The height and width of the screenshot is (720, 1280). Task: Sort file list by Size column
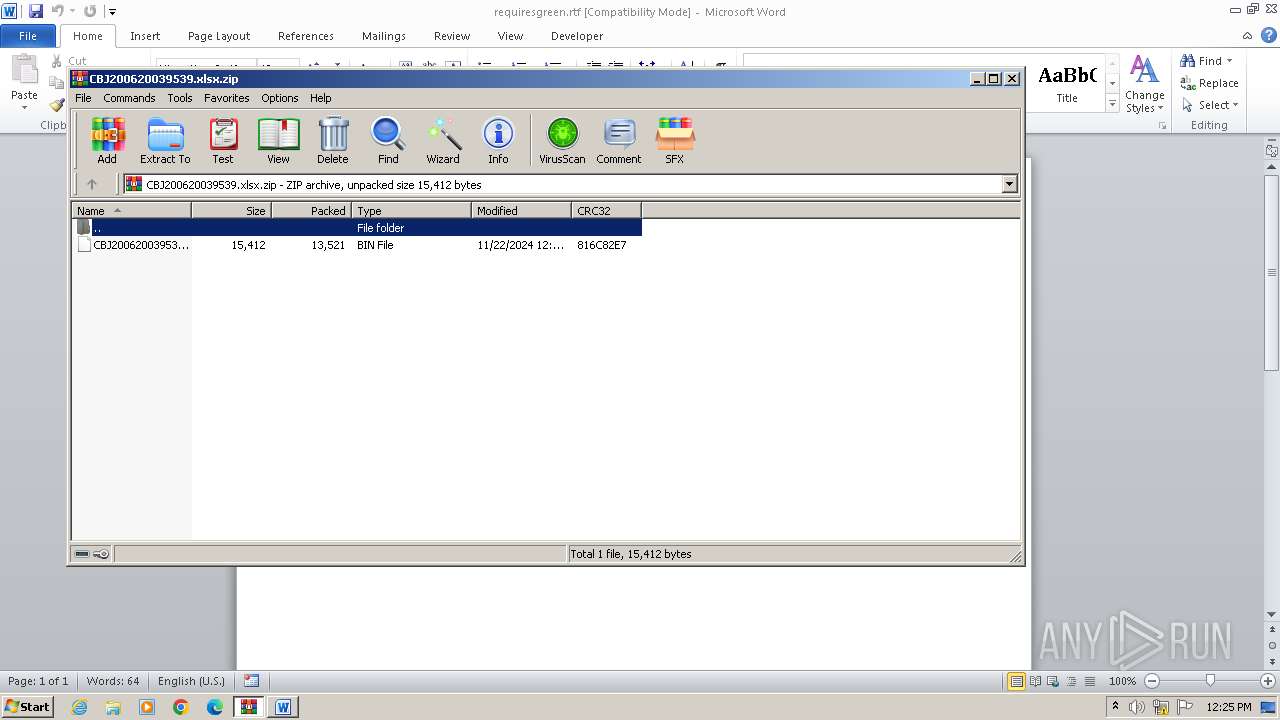[231, 210]
